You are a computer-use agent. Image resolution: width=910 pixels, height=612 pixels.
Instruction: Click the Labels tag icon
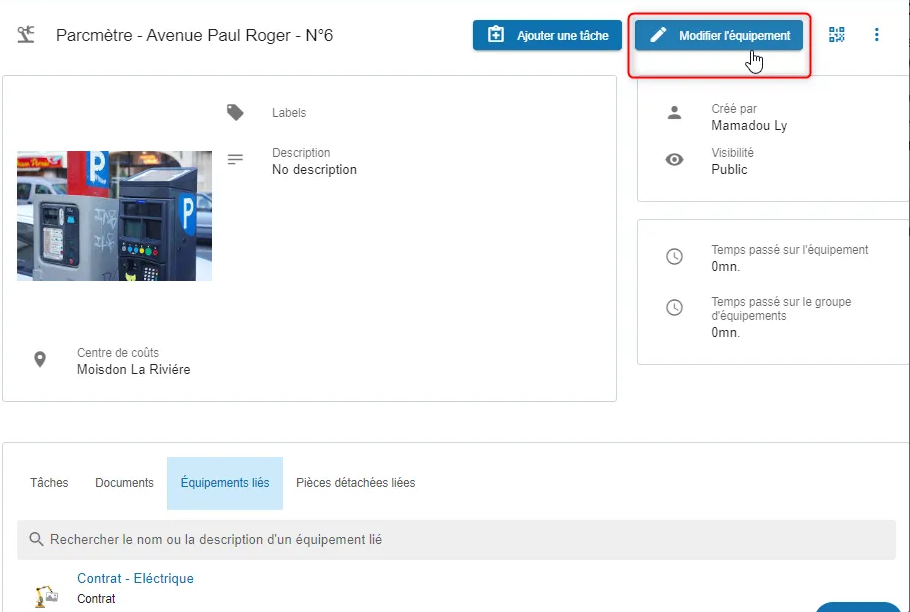click(x=235, y=113)
